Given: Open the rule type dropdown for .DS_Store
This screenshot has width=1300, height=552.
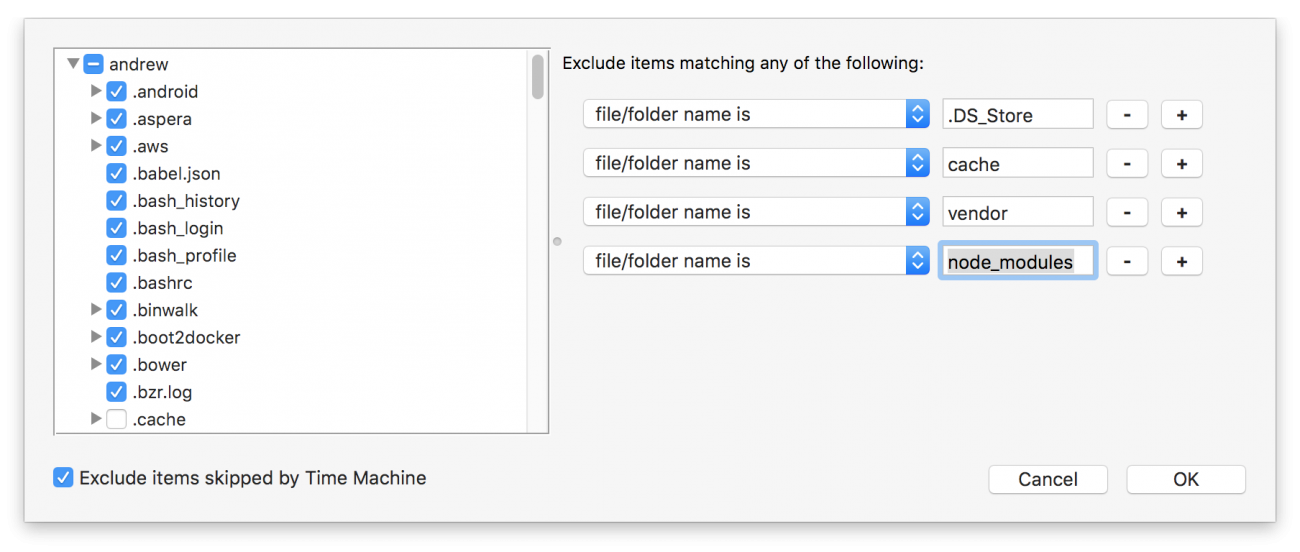Looking at the screenshot, I should click(x=756, y=114).
